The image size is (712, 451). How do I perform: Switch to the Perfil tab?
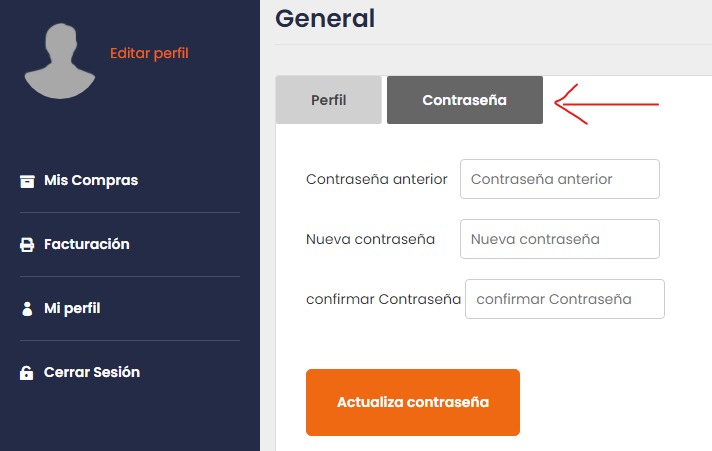pos(328,100)
